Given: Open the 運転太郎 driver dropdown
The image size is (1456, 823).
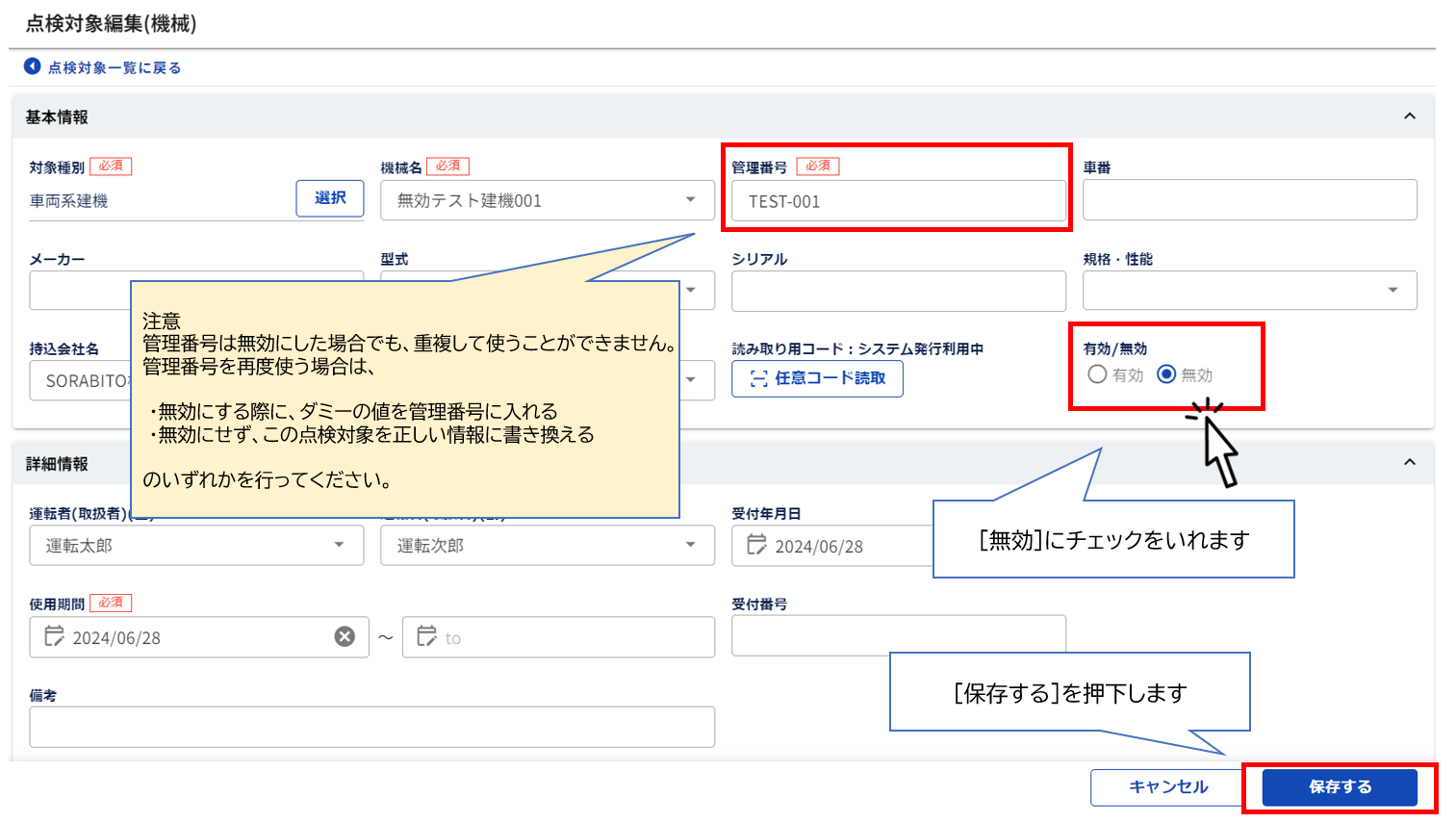Looking at the screenshot, I should click(x=339, y=545).
